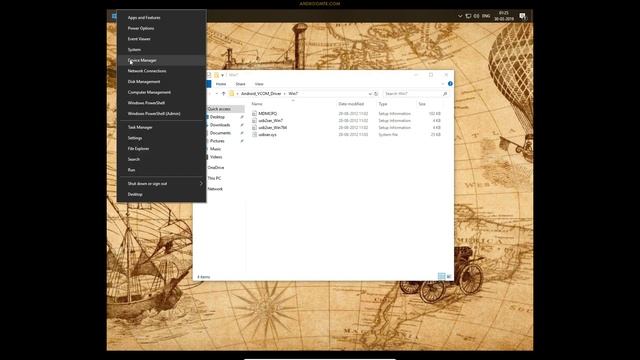This screenshot has width=640, height=360.
Task: Open Desktop in navigation pane
Action: (x=218, y=117)
